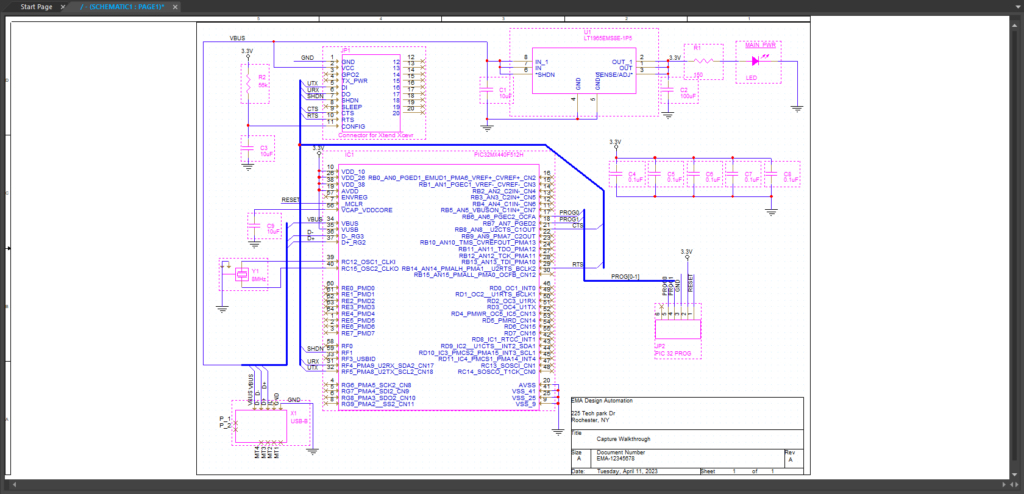Click ground symbol right of the LED

tap(797, 108)
